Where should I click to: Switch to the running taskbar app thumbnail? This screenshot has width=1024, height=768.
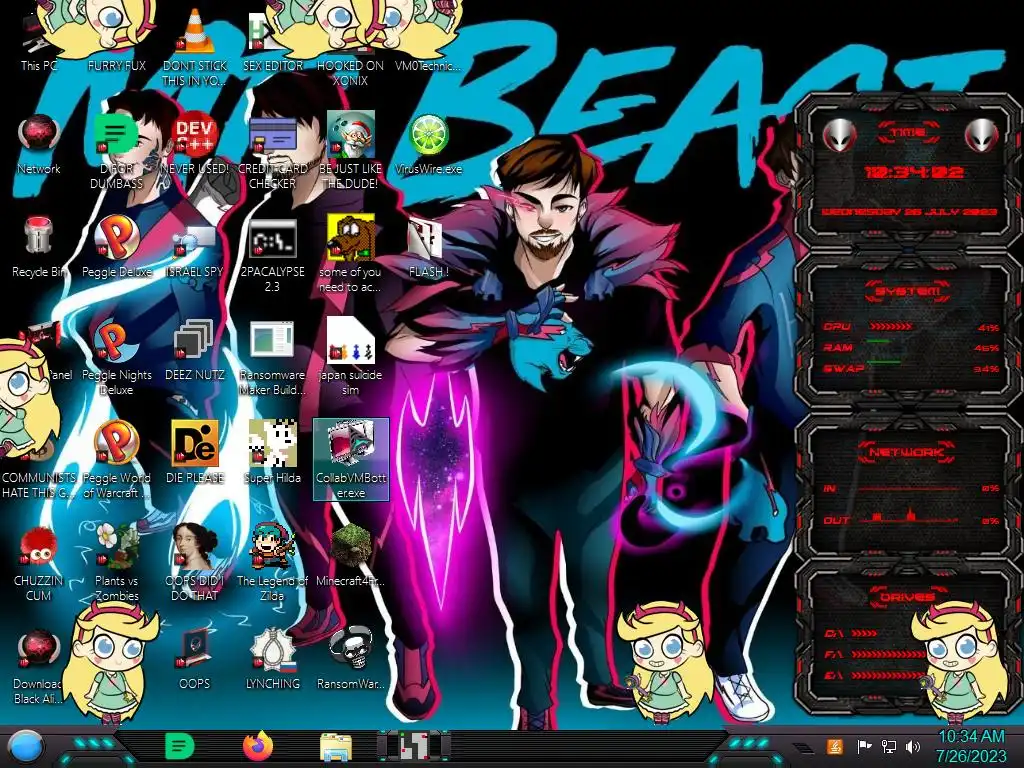click(x=414, y=746)
